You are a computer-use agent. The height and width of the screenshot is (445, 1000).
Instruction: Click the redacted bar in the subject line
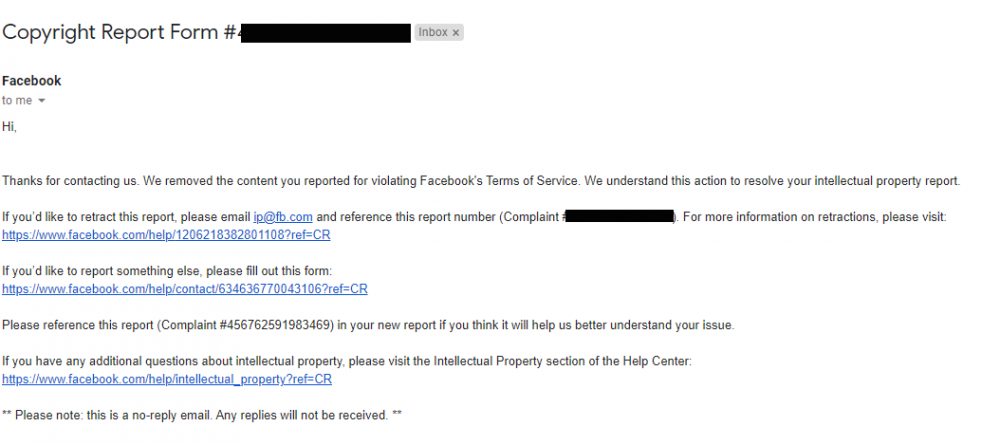(x=327, y=33)
